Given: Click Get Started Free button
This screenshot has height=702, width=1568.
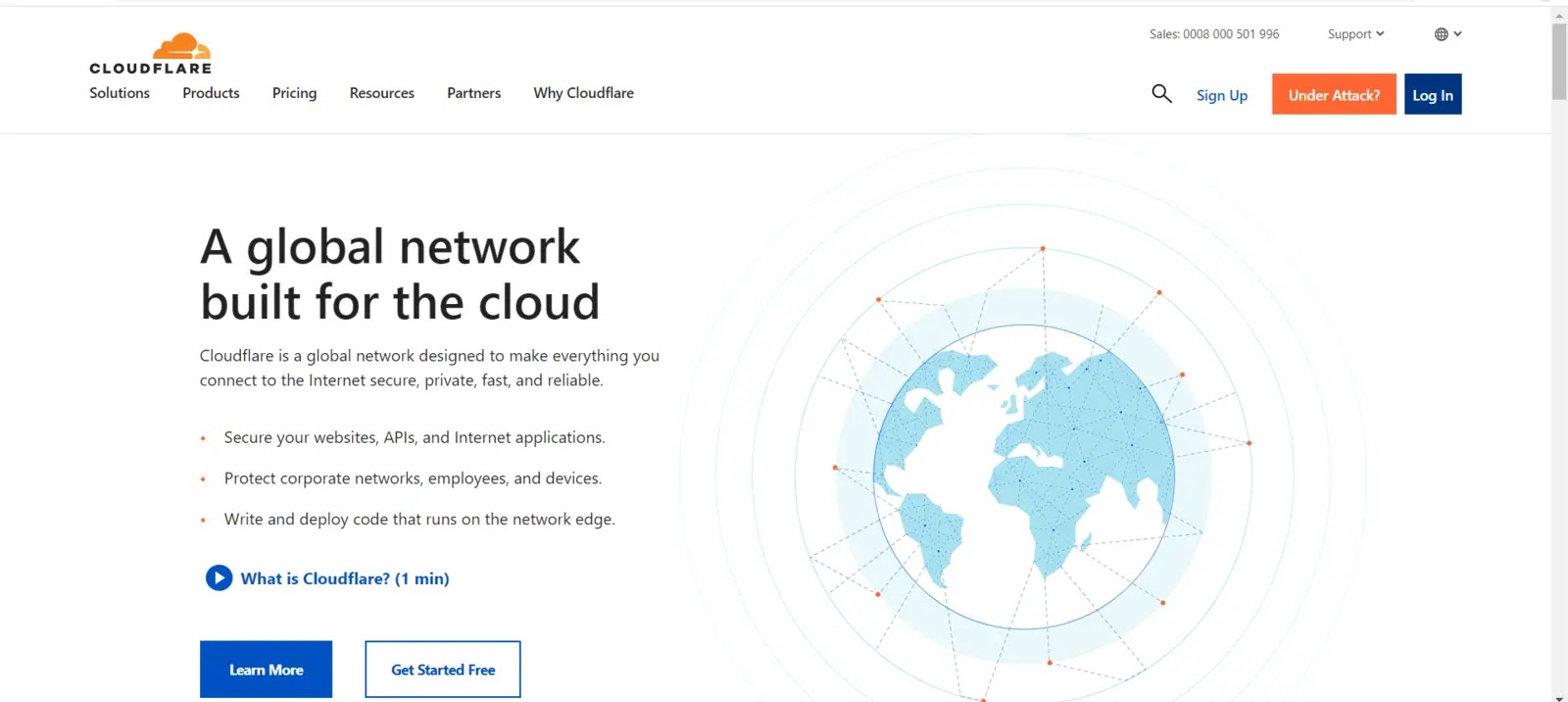Looking at the screenshot, I should pos(443,670).
